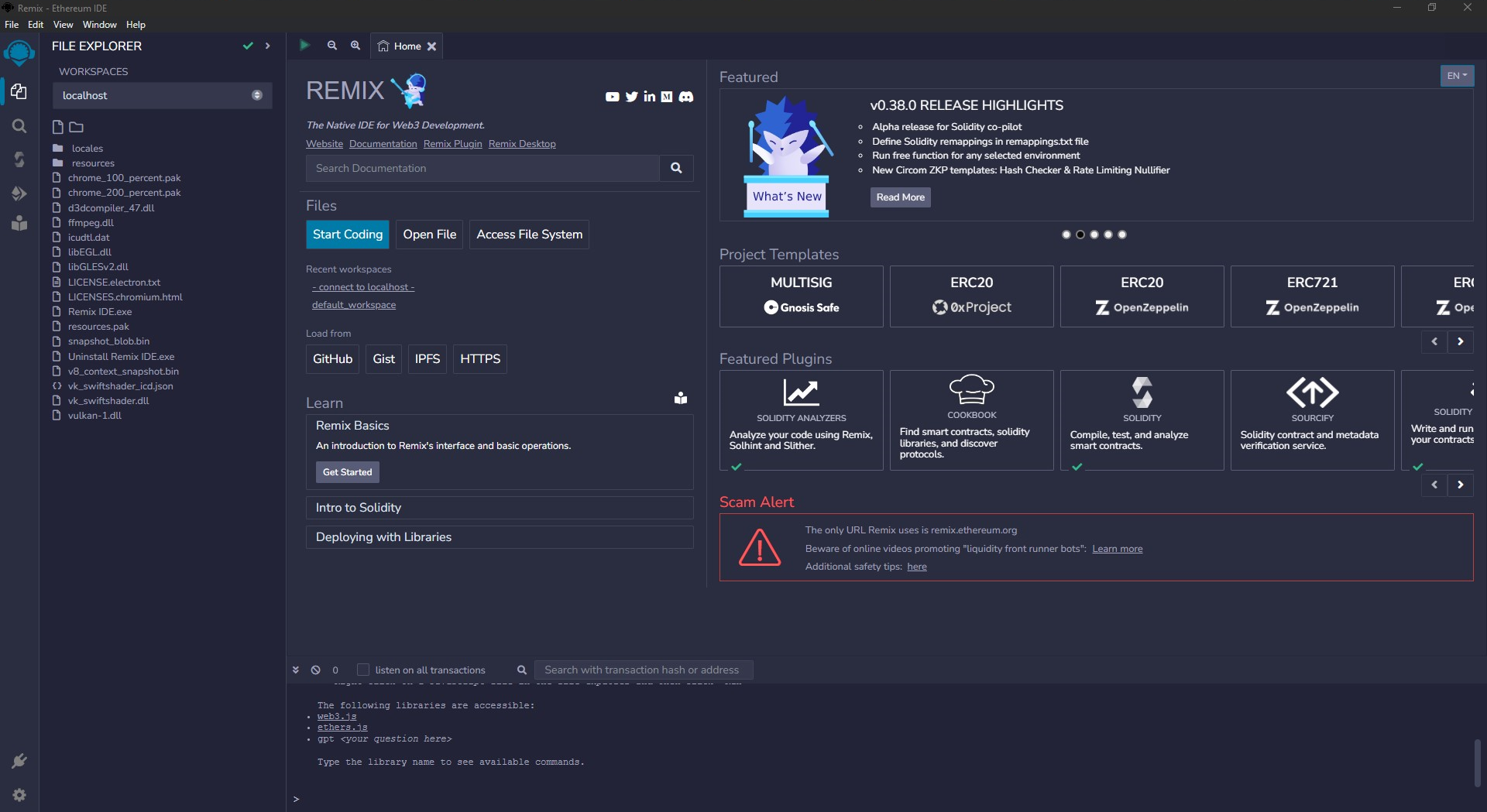Expand the Intro to Solidity section

[x=500, y=508]
